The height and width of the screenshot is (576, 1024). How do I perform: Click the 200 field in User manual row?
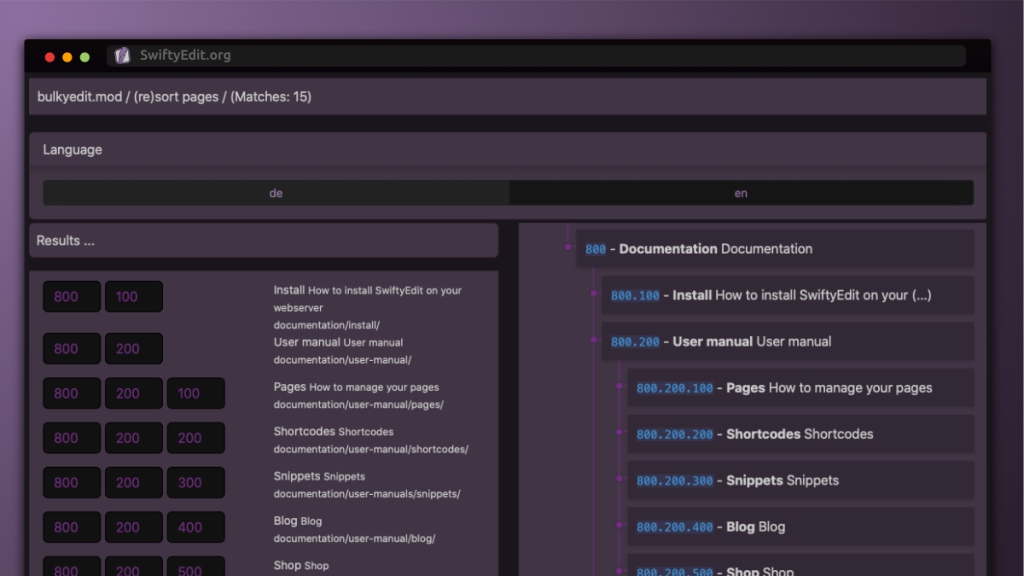pyautogui.click(x=134, y=349)
